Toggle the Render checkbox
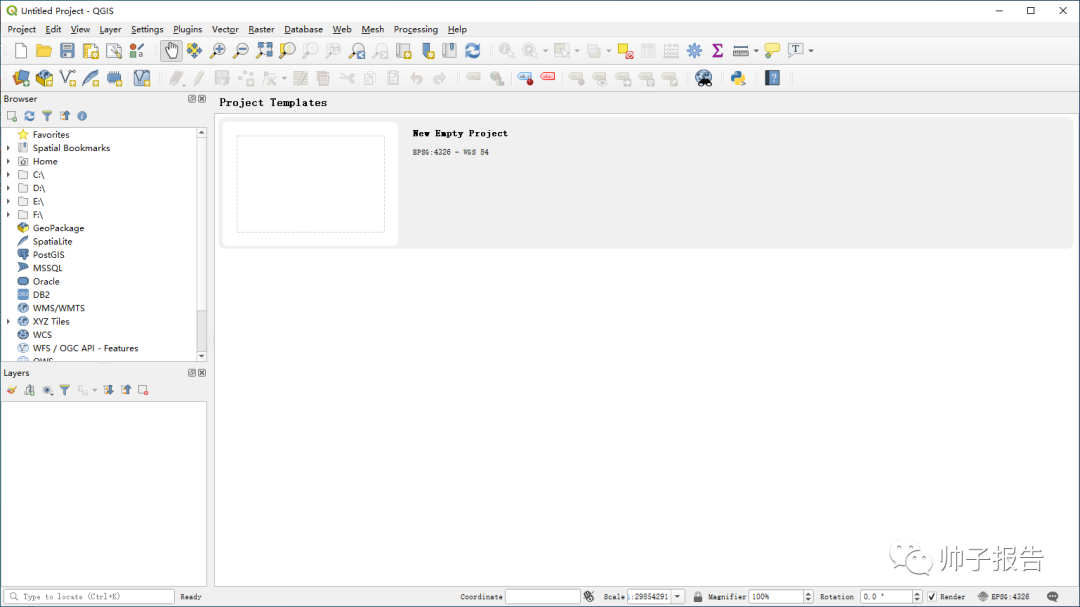The image size is (1080, 607). (932, 597)
